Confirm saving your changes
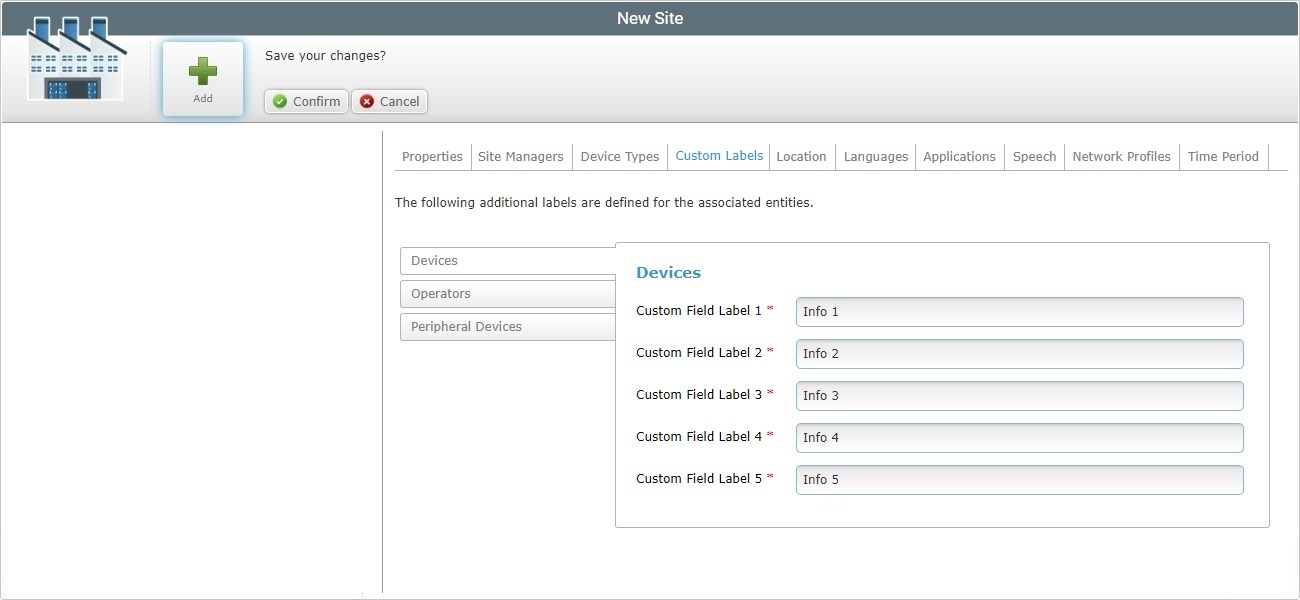Screen dimensions: 1300x600 pyautogui.click(x=305, y=101)
